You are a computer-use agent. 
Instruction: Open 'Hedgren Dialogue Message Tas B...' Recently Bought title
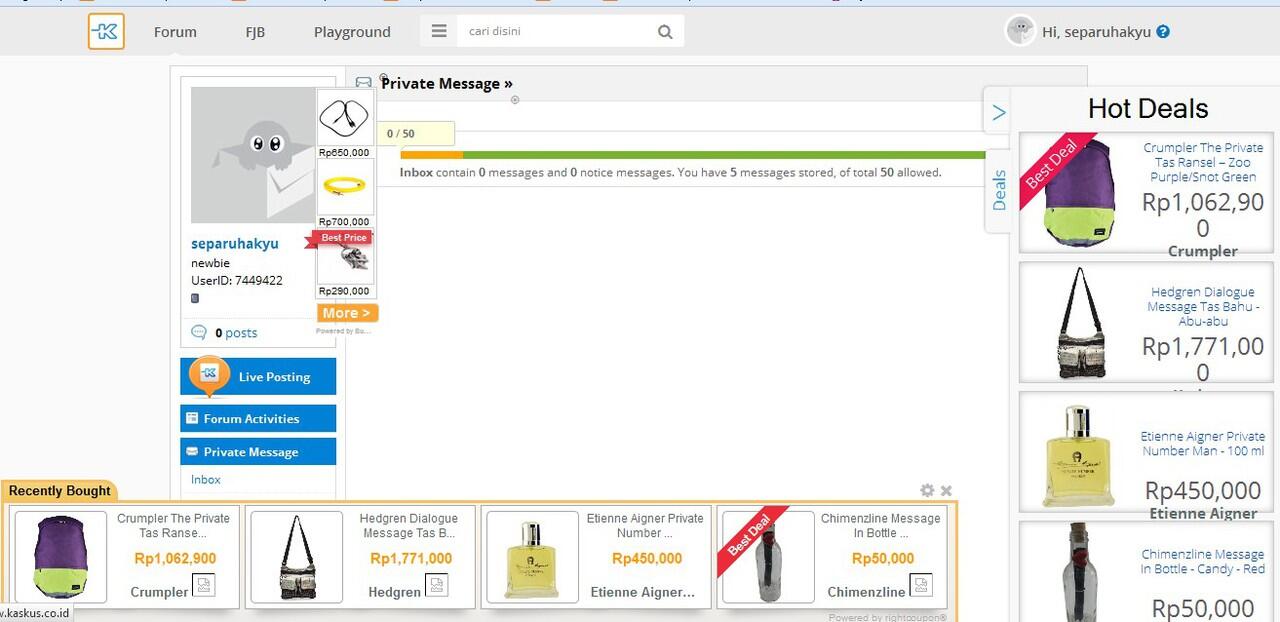coord(409,526)
